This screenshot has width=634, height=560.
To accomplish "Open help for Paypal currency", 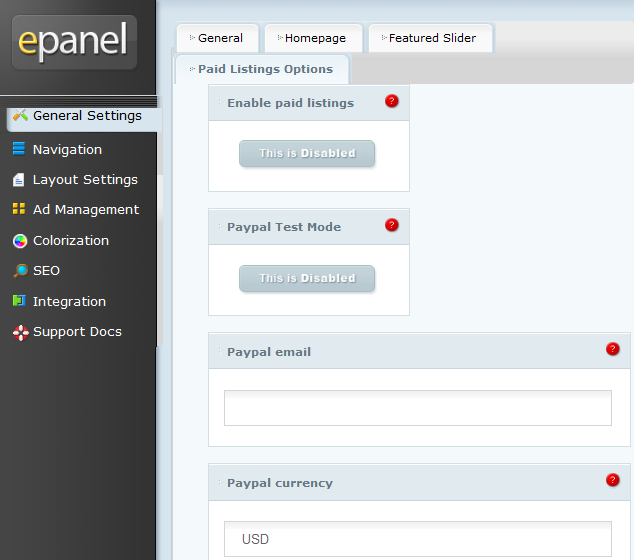I will [613, 480].
